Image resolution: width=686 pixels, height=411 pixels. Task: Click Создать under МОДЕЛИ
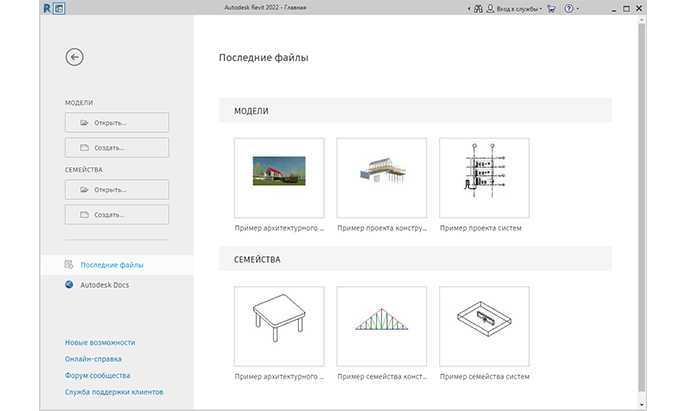pyautogui.click(x=117, y=148)
